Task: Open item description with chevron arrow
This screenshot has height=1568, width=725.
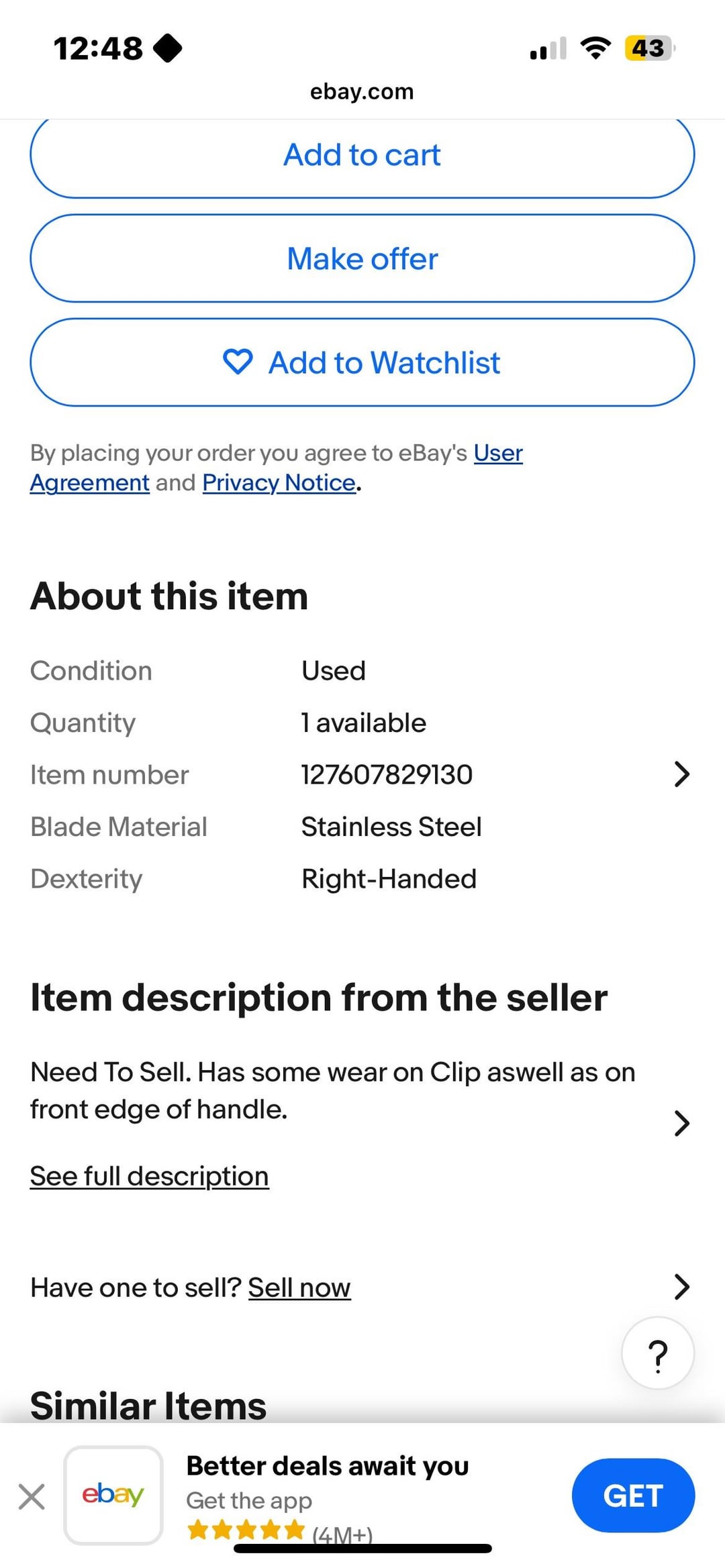Action: pos(681,1123)
